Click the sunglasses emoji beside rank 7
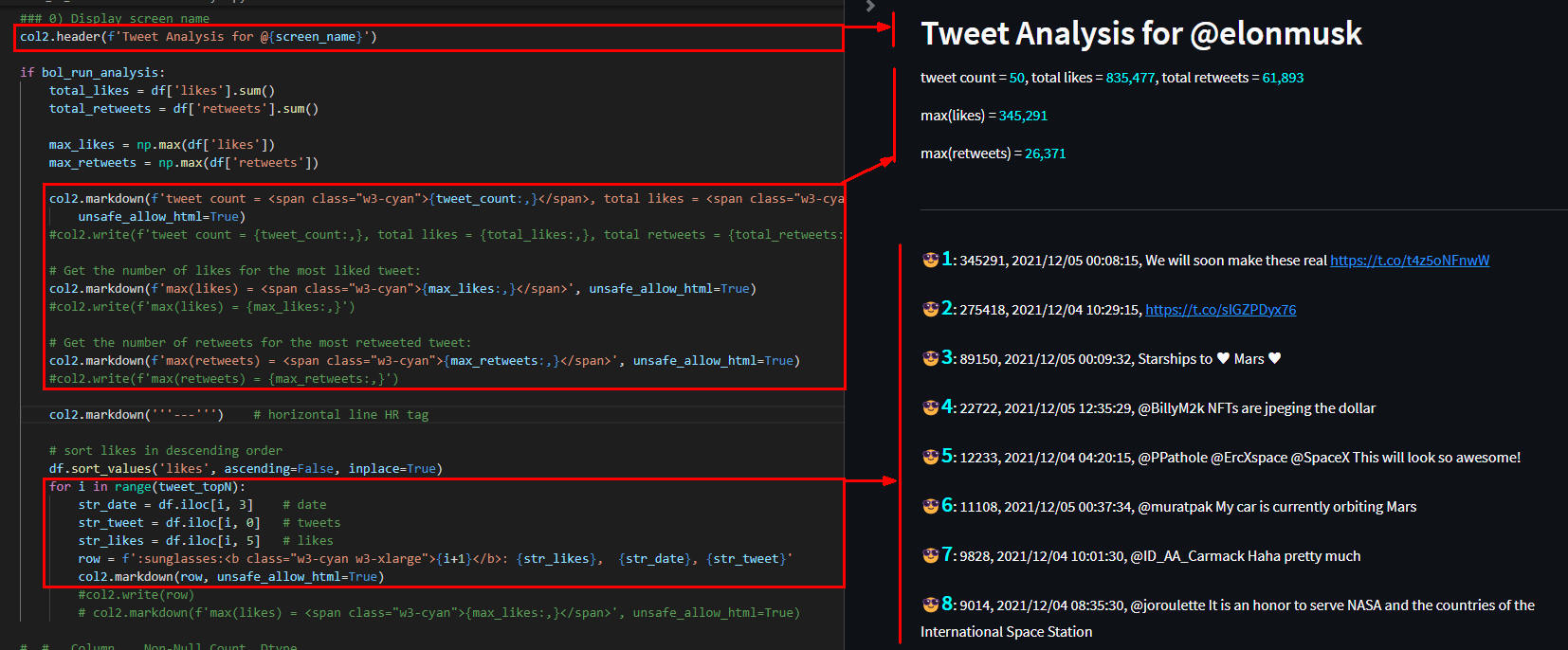The height and width of the screenshot is (650, 1568). [x=930, y=555]
